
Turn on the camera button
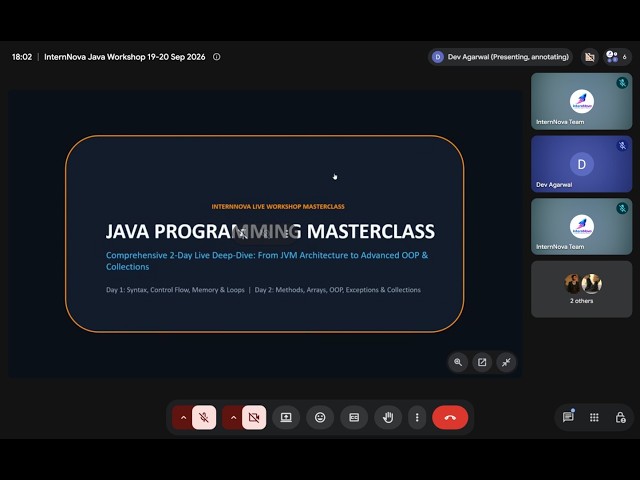(254, 417)
